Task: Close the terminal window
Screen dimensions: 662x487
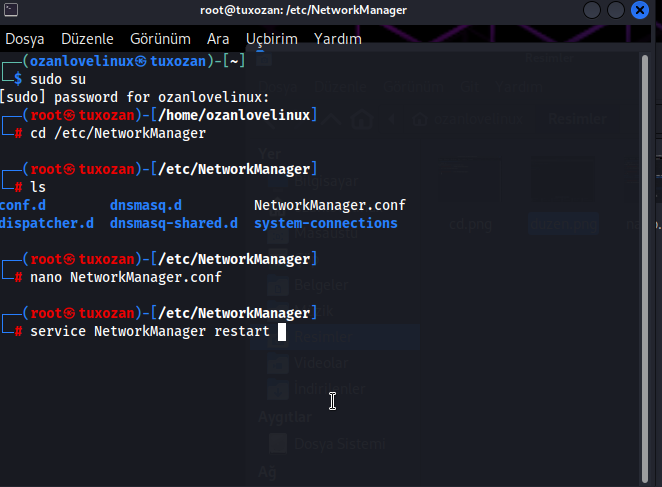Action: coord(640,11)
